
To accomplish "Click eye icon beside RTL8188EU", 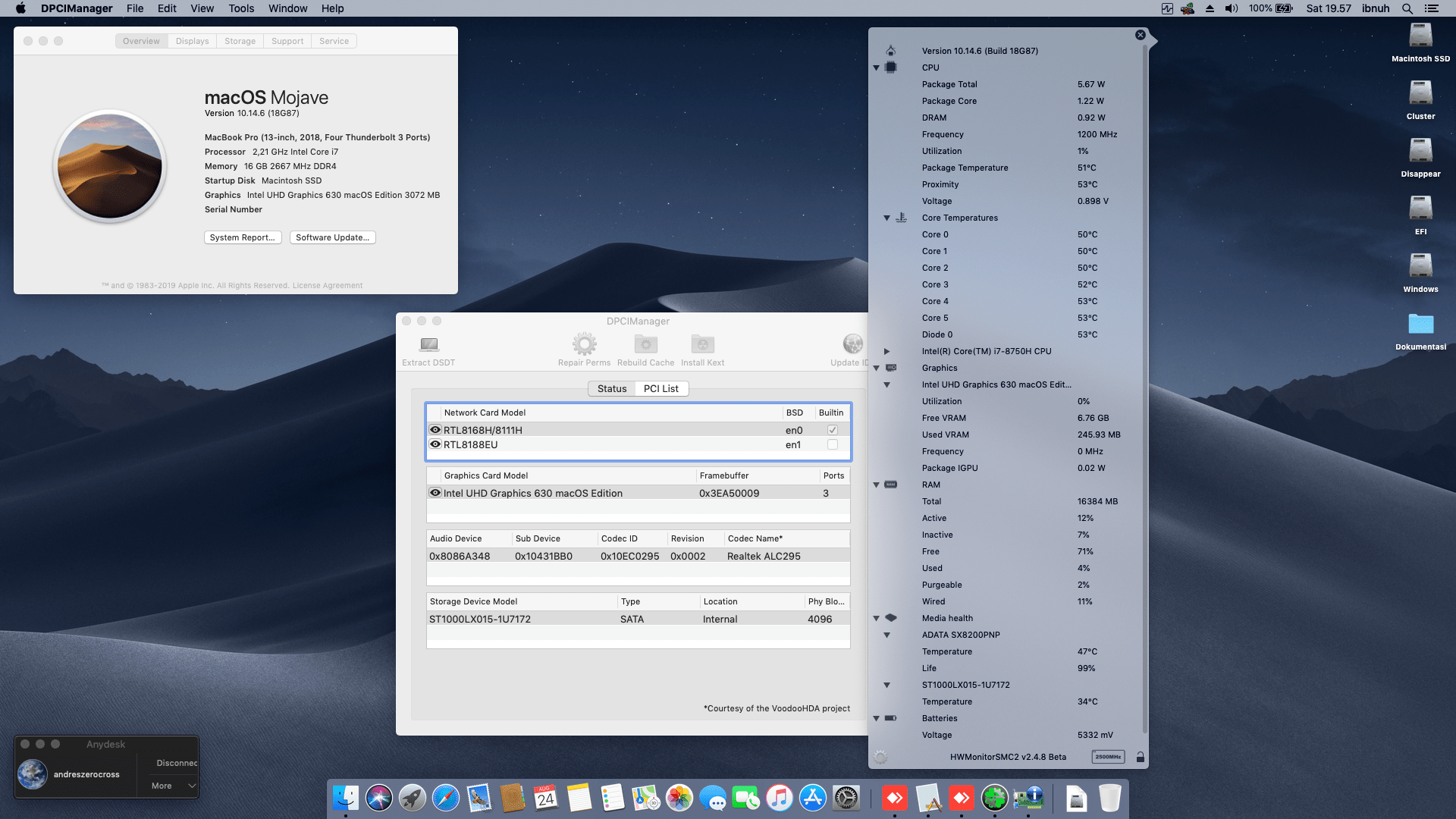I will (x=435, y=444).
